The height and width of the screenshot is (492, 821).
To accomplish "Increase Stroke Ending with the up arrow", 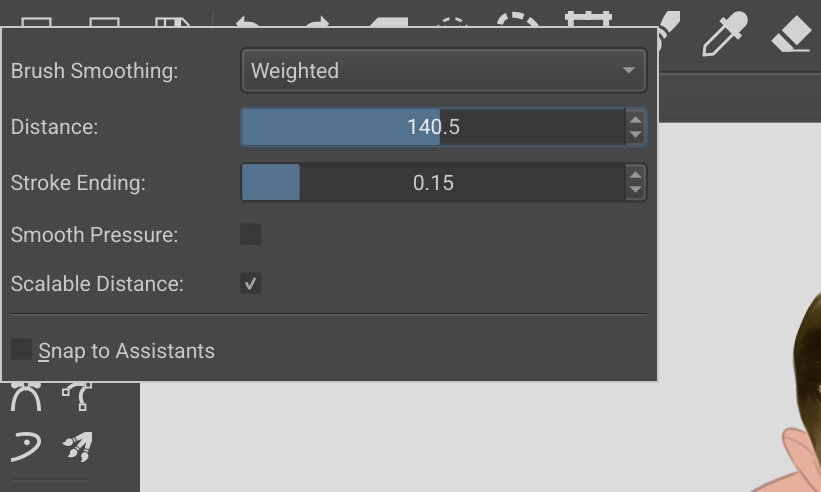I will [x=635, y=175].
